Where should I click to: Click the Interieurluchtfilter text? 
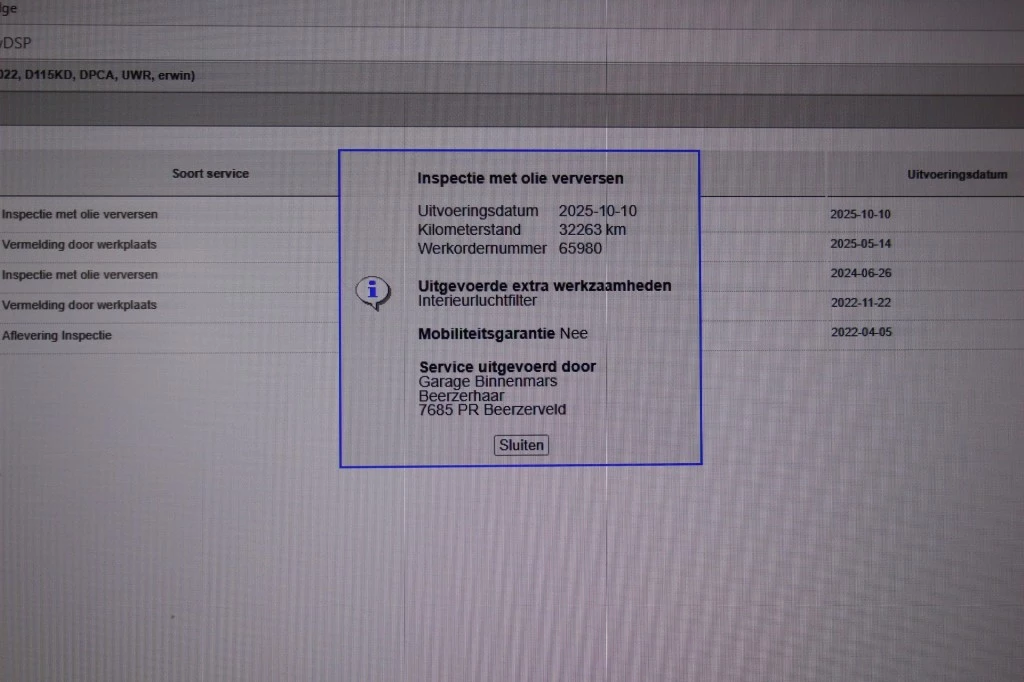477,300
